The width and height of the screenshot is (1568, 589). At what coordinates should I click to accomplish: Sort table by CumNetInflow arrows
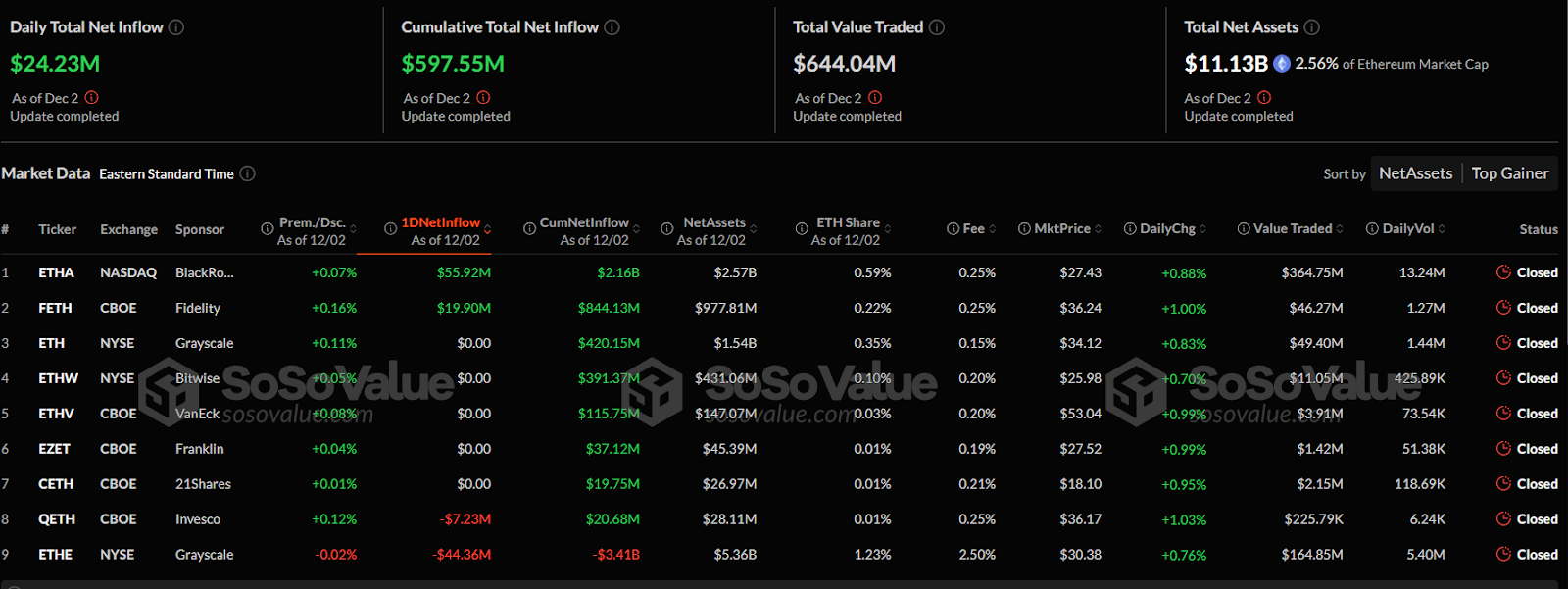[x=636, y=229]
